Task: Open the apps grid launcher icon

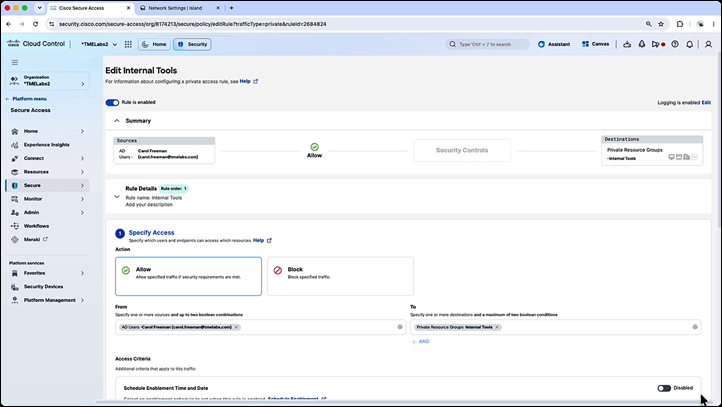Action: coord(128,44)
